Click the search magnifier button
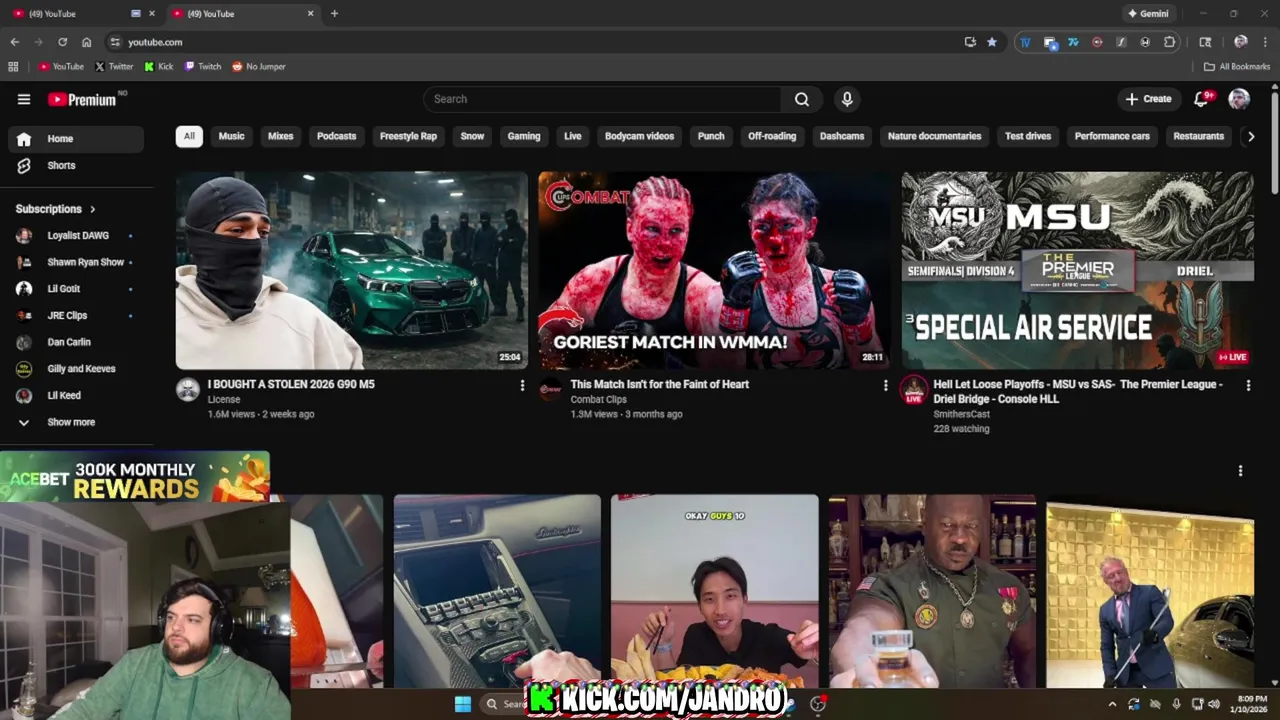The height and width of the screenshot is (720, 1280). click(x=802, y=99)
